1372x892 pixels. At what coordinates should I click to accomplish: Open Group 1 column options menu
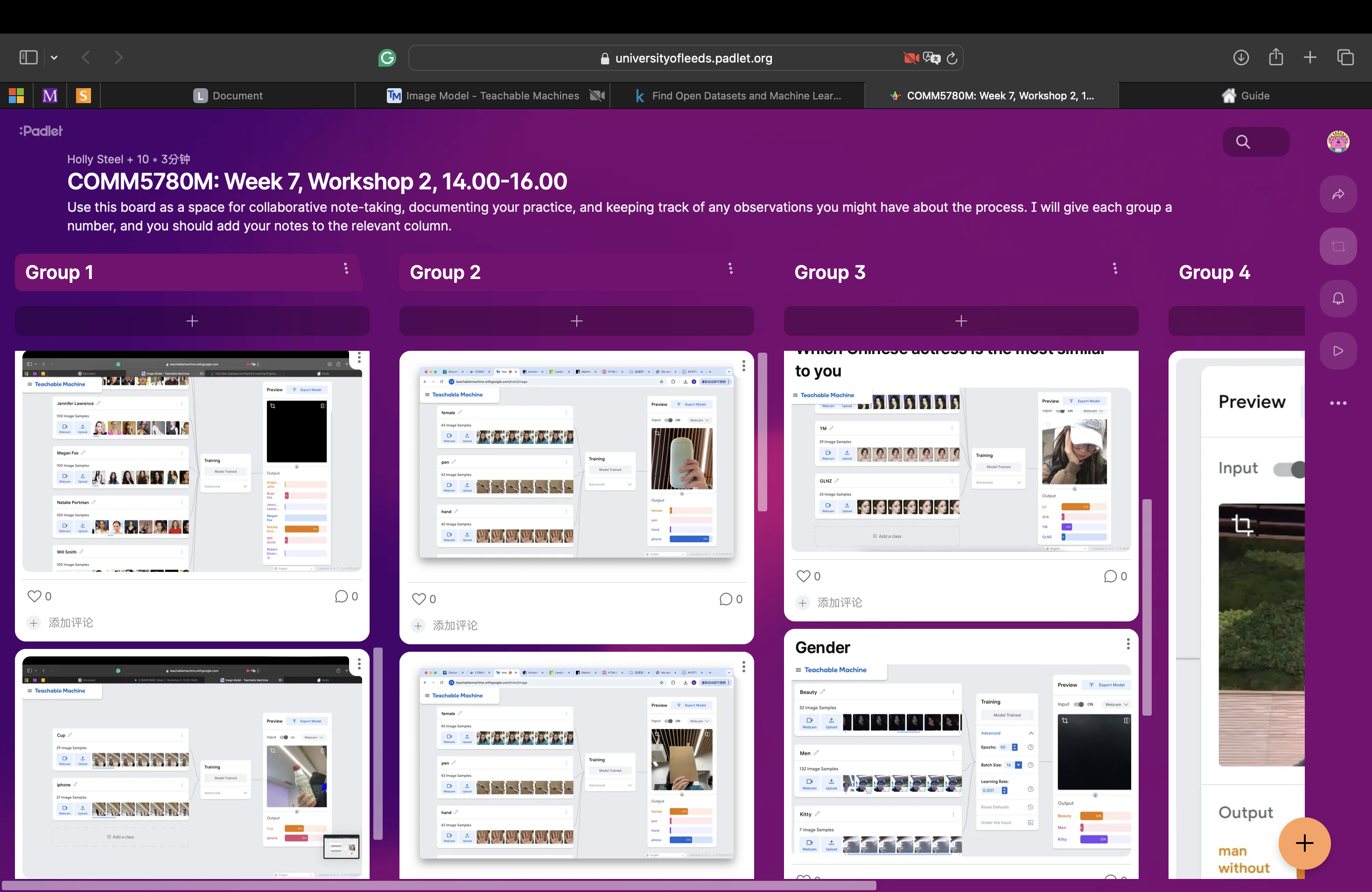pyautogui.click(x=346, y=269)
